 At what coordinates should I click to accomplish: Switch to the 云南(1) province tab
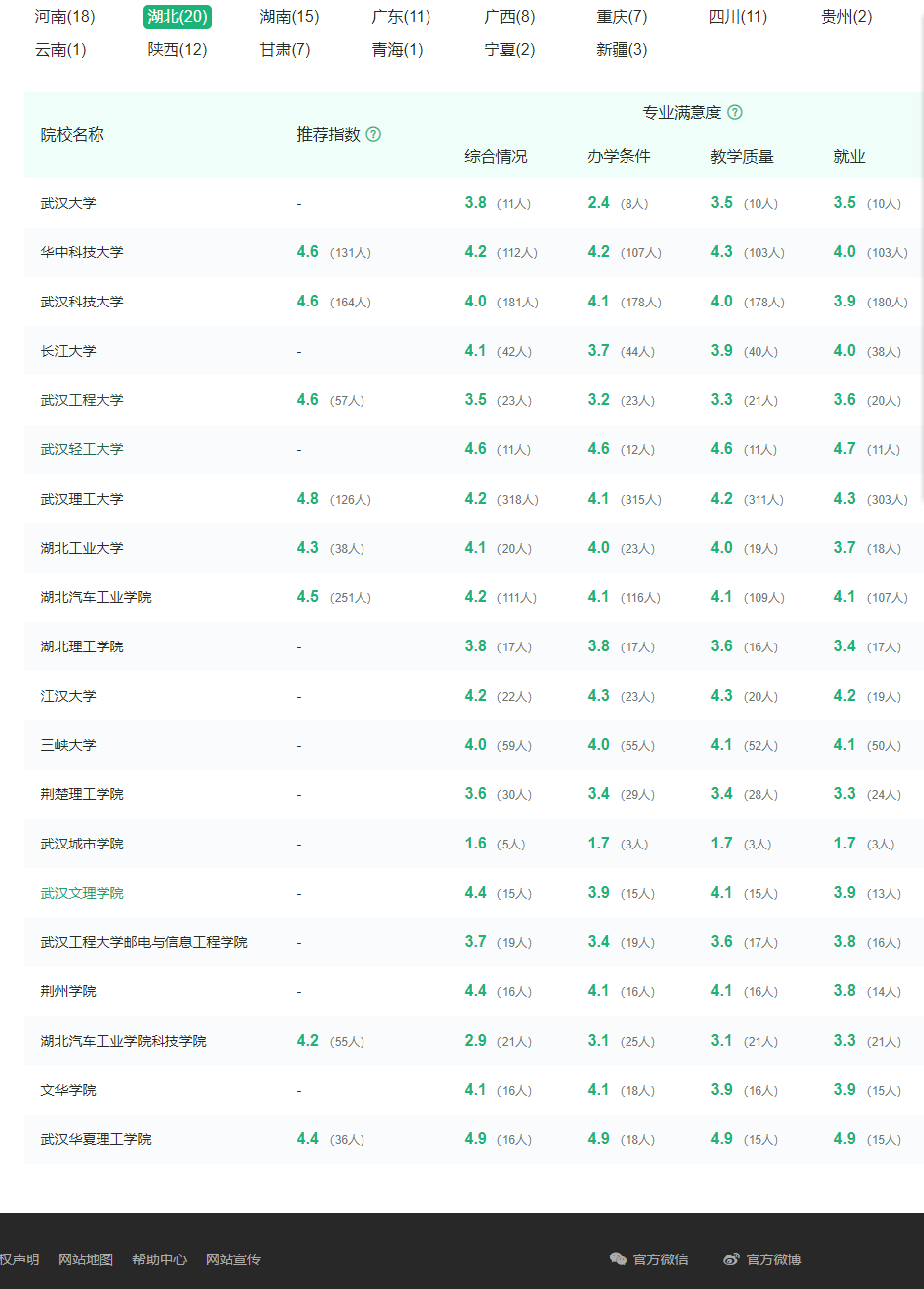61,50
